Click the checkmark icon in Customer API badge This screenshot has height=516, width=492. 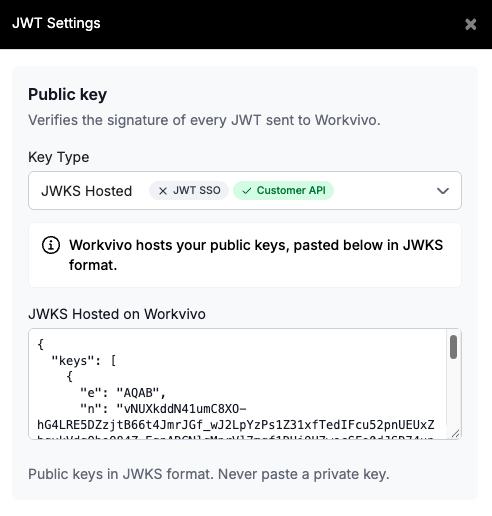(x=247, y=191)
